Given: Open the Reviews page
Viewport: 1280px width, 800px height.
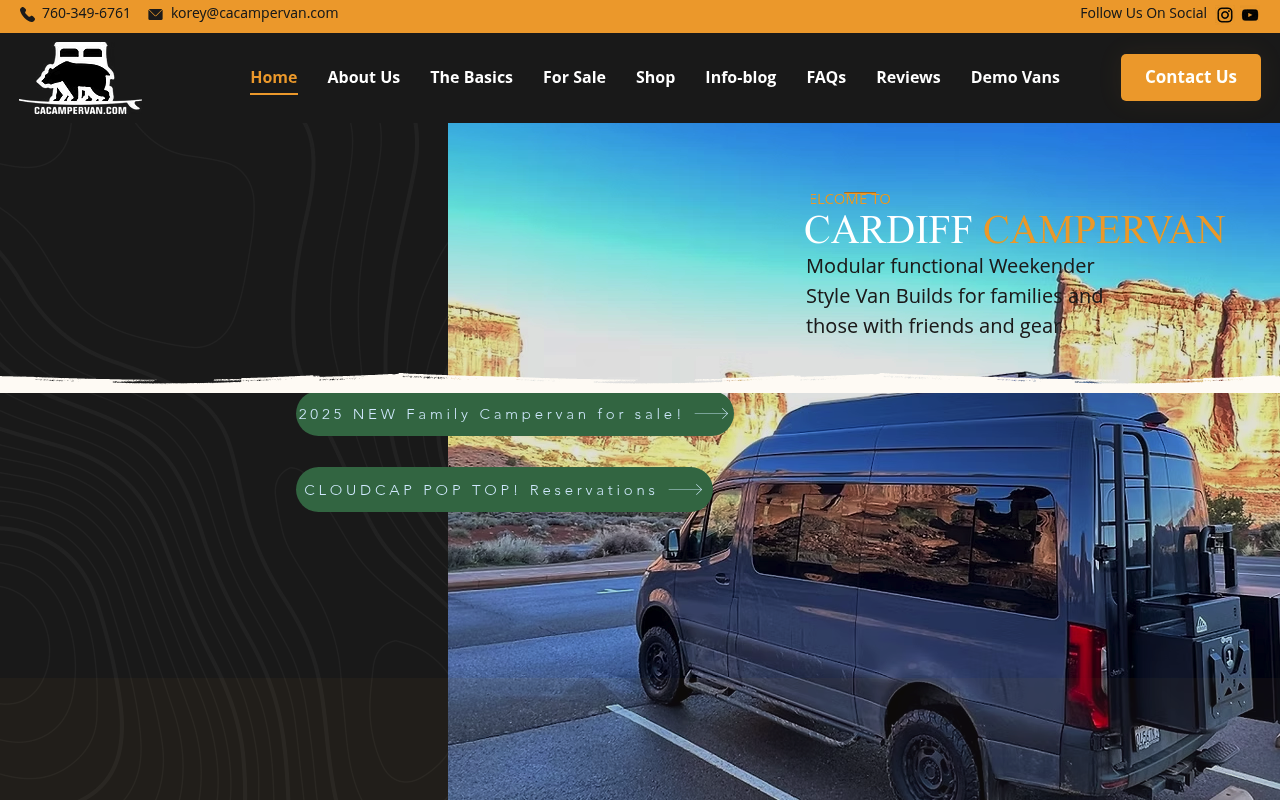Looking at the screenshot, I should click(908, 75).
